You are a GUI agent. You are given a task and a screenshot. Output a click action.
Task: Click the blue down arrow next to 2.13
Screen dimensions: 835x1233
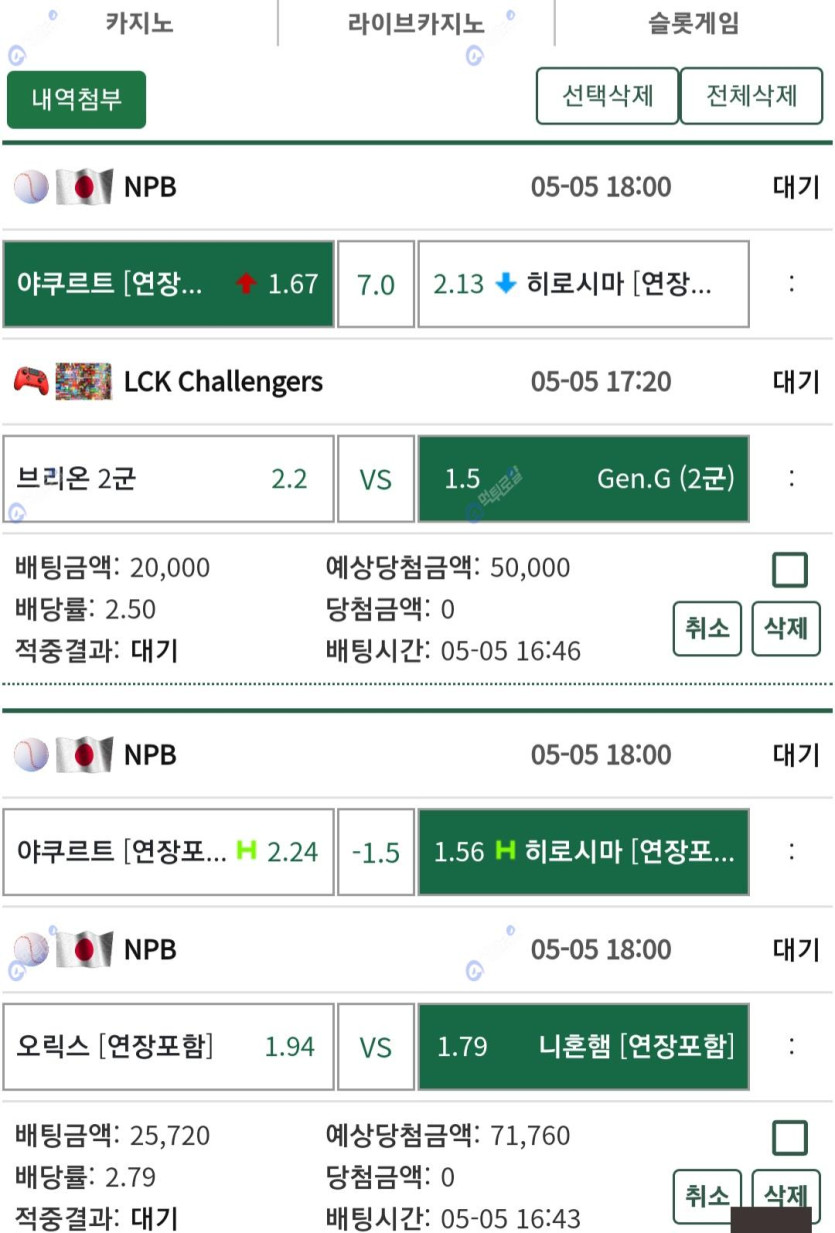pyautogui.click(x=506, y=284)
